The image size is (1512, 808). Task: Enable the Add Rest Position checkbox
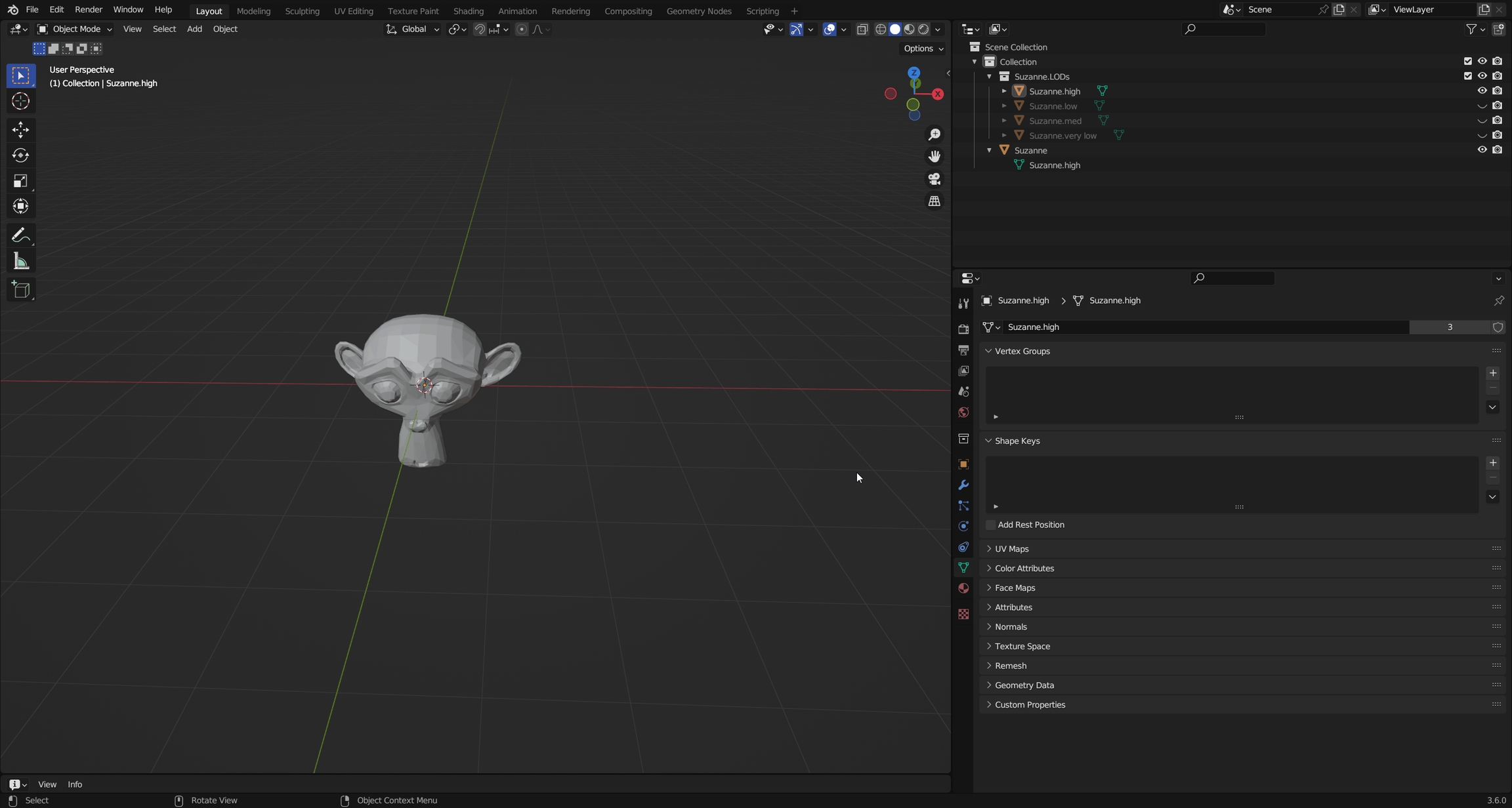click(991, 525)
